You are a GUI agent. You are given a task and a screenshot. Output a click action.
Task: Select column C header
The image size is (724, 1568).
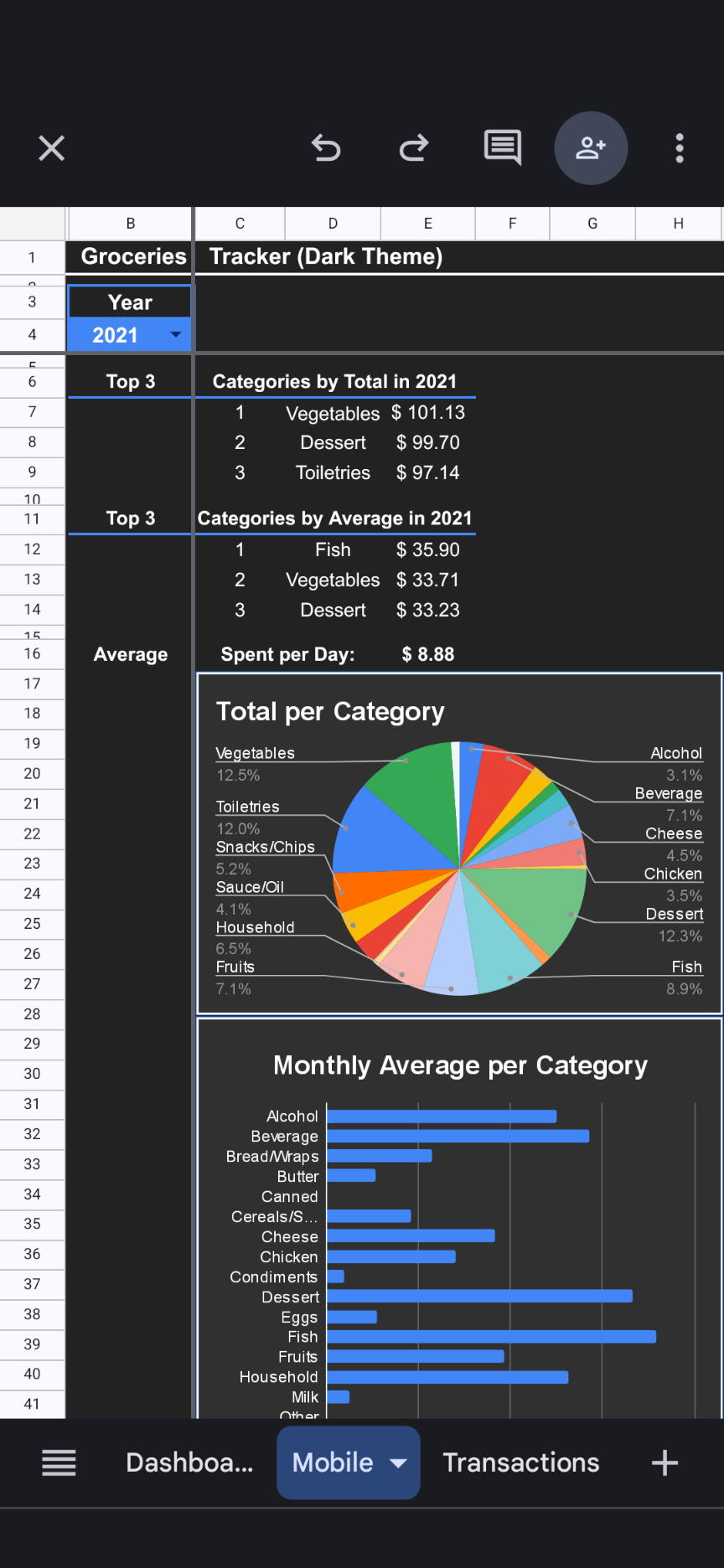[x=240, y=224]
